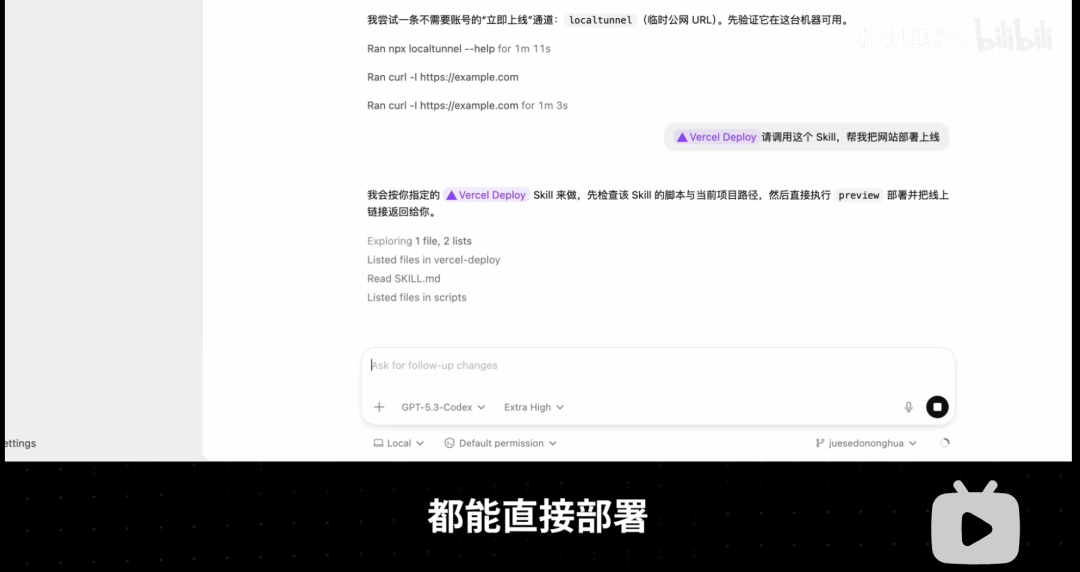Click the Read SKILL.md row

click(x=404, y=278)
